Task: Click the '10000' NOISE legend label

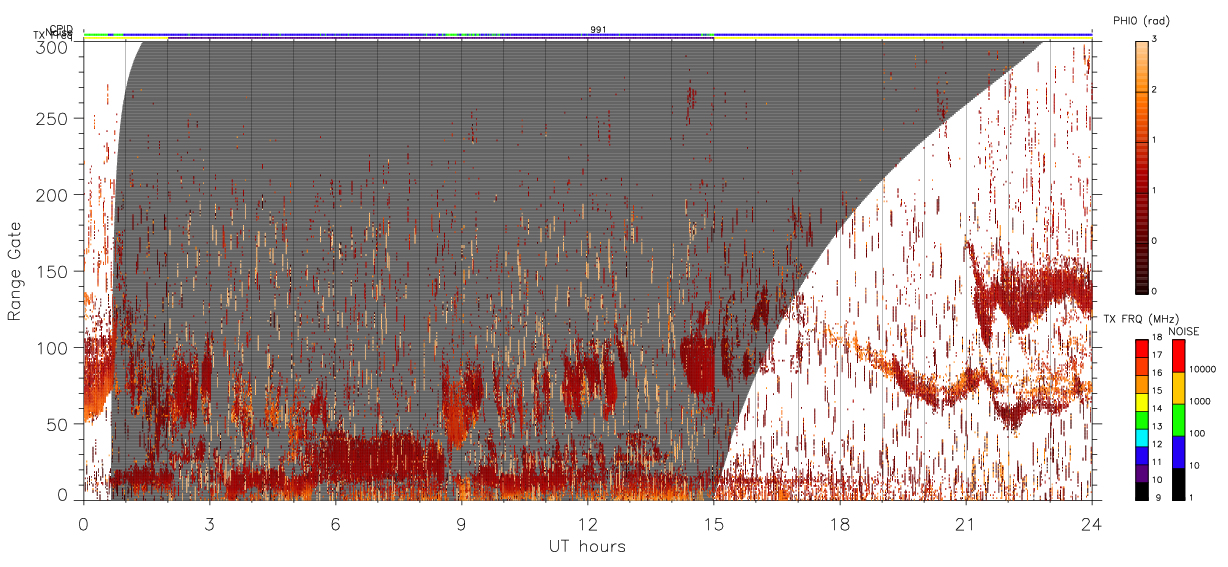Action: pyautogui.click(x=1202, y=369)
